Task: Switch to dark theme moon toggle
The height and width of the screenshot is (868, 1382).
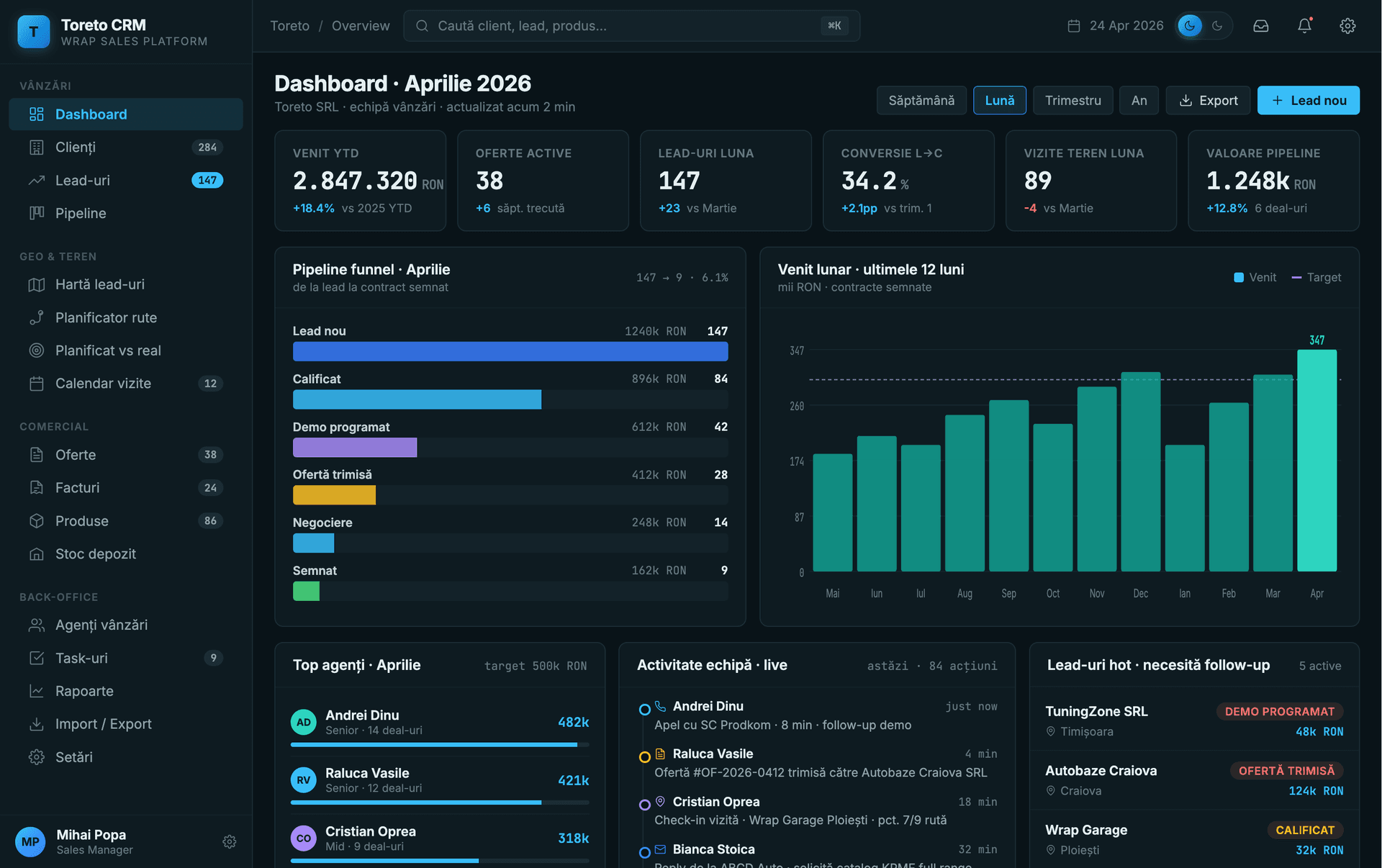Action: 1190,26
